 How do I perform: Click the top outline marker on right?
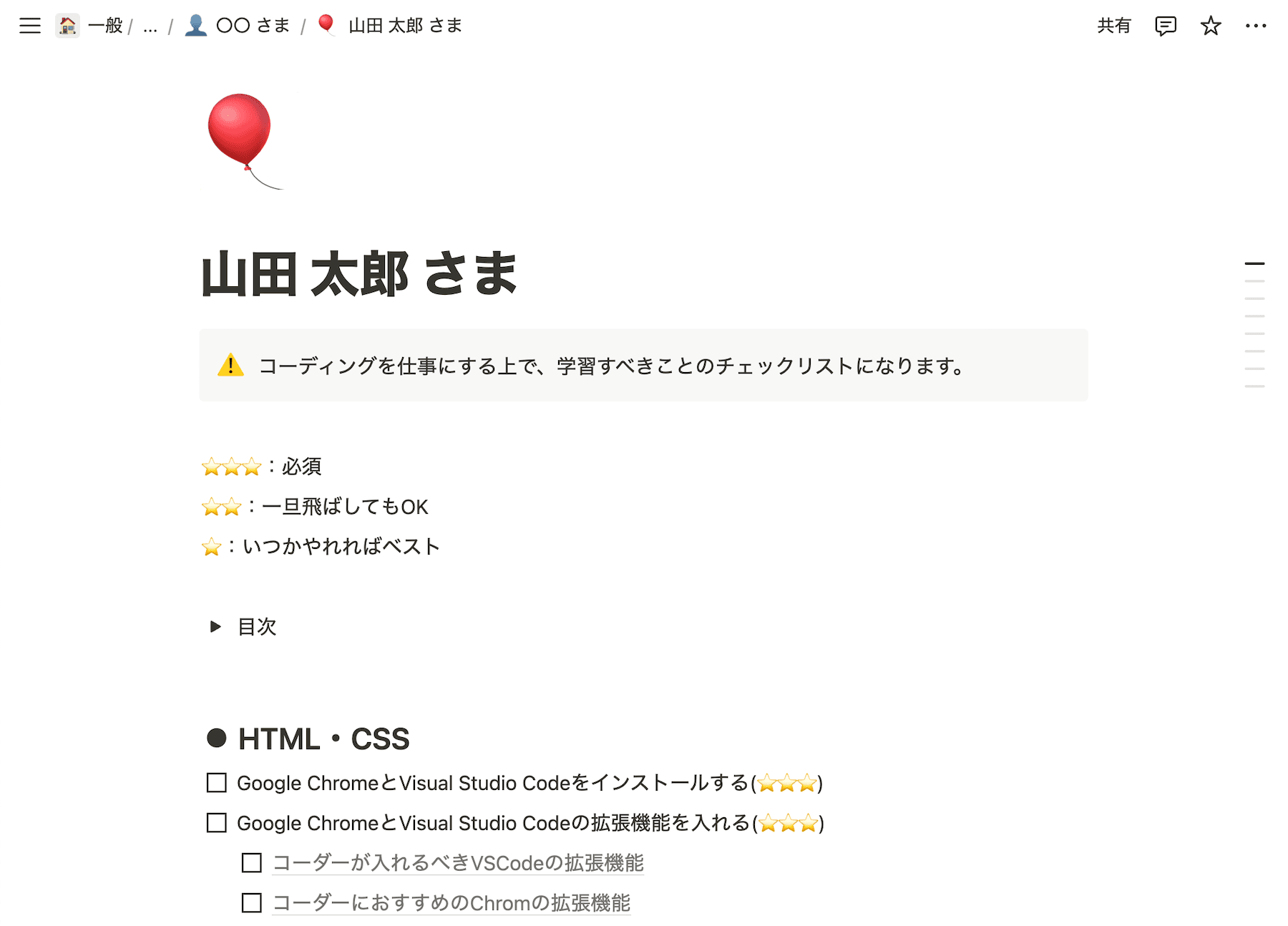pos(1254,263)
